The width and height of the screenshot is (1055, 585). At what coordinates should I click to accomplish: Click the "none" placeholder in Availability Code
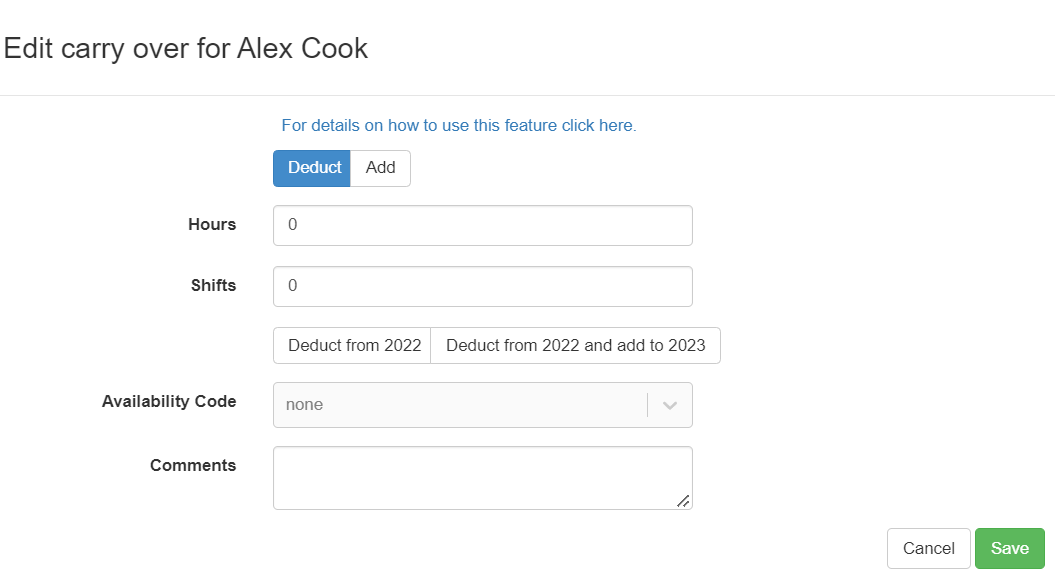tap(305, 405)
